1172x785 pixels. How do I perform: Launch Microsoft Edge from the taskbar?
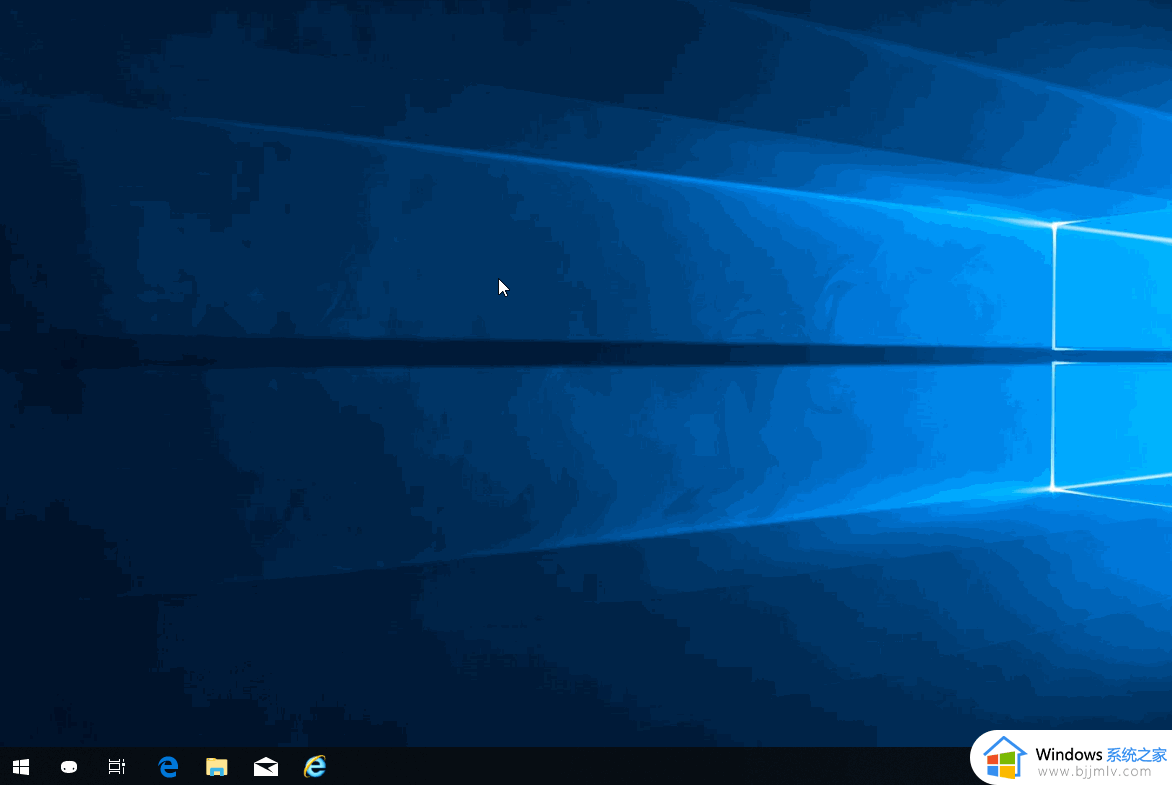168,766
